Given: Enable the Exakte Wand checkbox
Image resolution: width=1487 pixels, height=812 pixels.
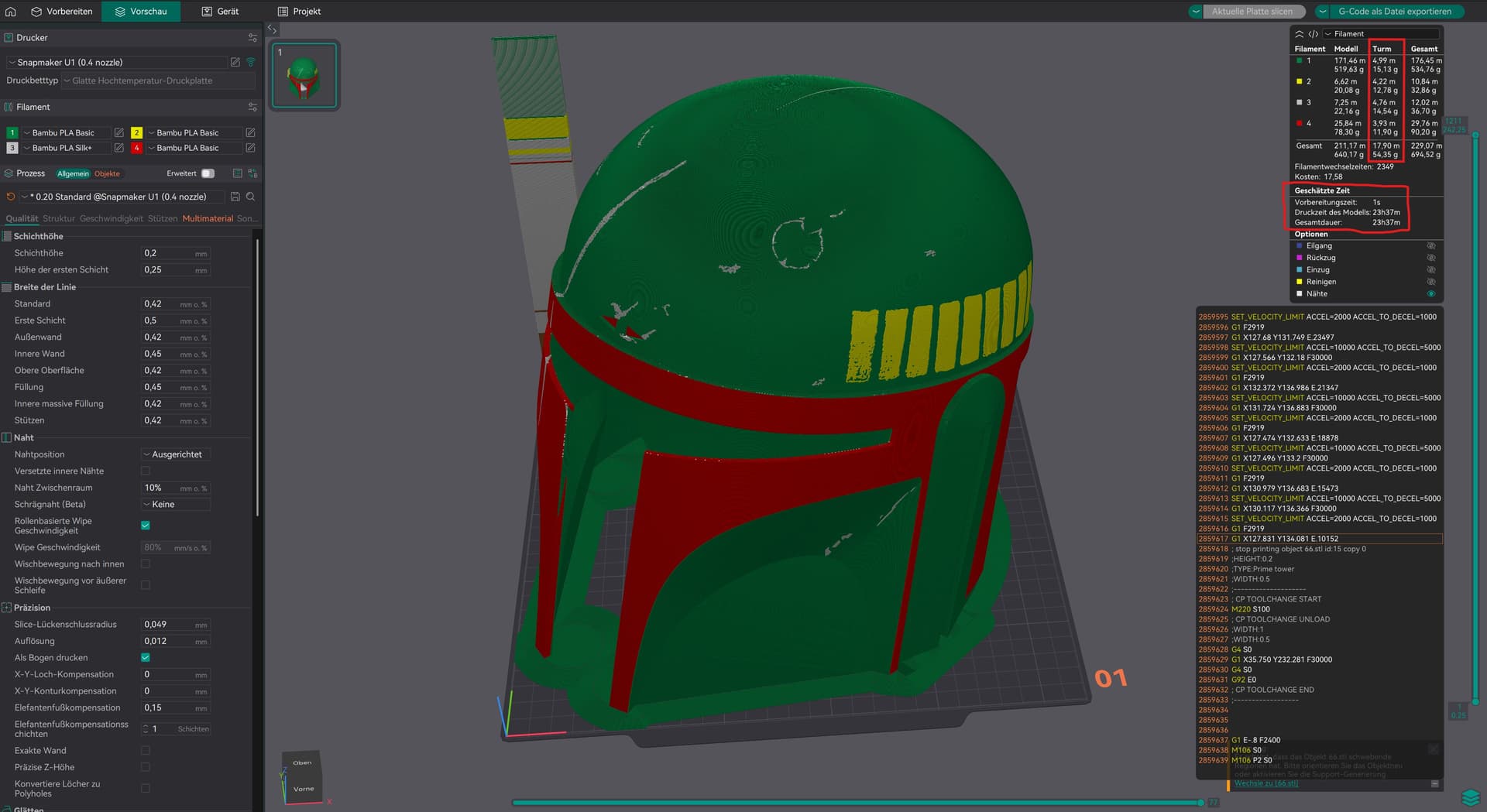Looking at the screenshot, I should click(146, 750).
